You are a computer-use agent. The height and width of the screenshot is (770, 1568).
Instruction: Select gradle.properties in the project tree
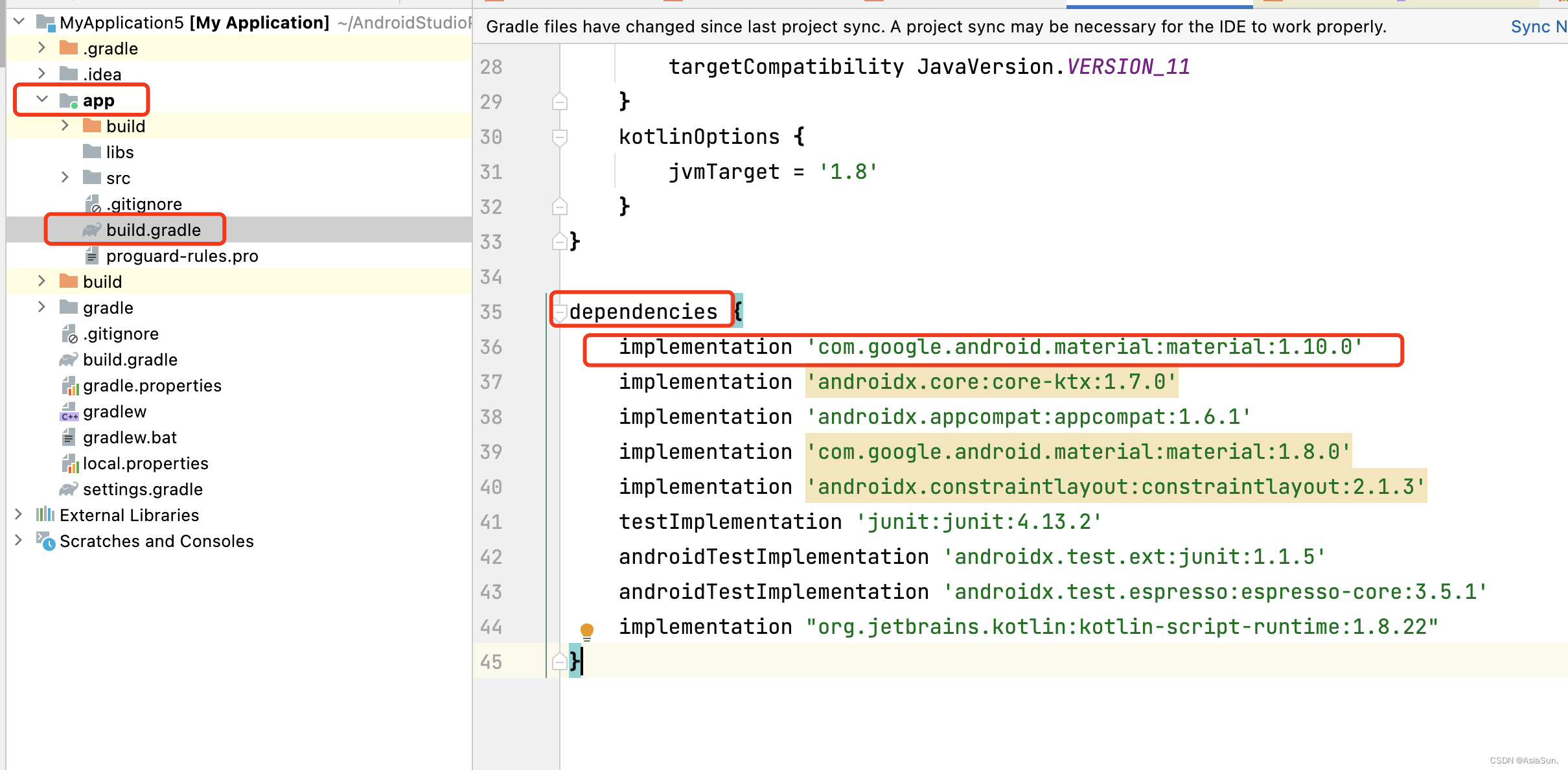click(152, 386)
